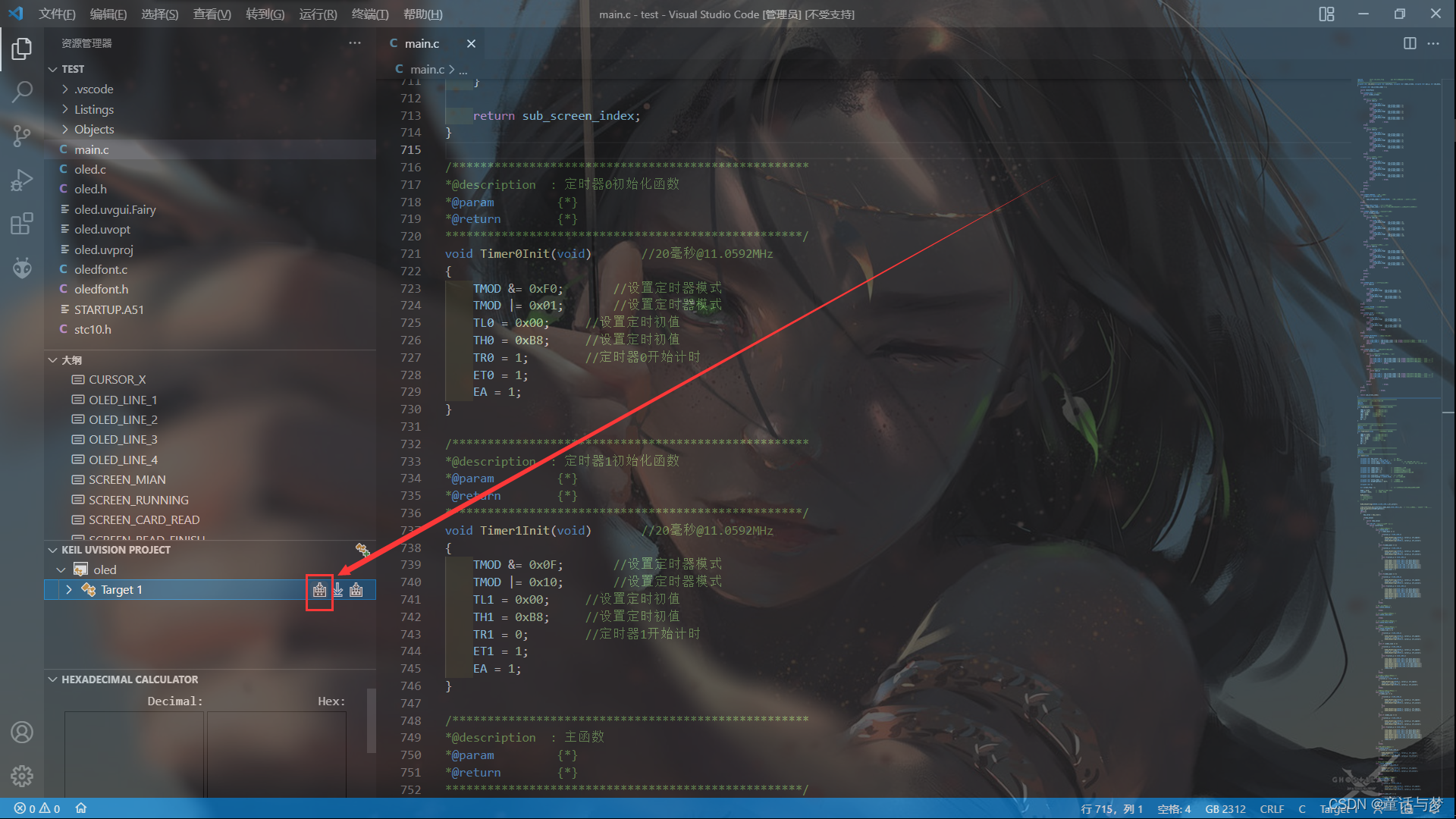This screenshot has height=819, width=1456.
Task: Open the Run and Debug view
Action: (x=22, y=180)
